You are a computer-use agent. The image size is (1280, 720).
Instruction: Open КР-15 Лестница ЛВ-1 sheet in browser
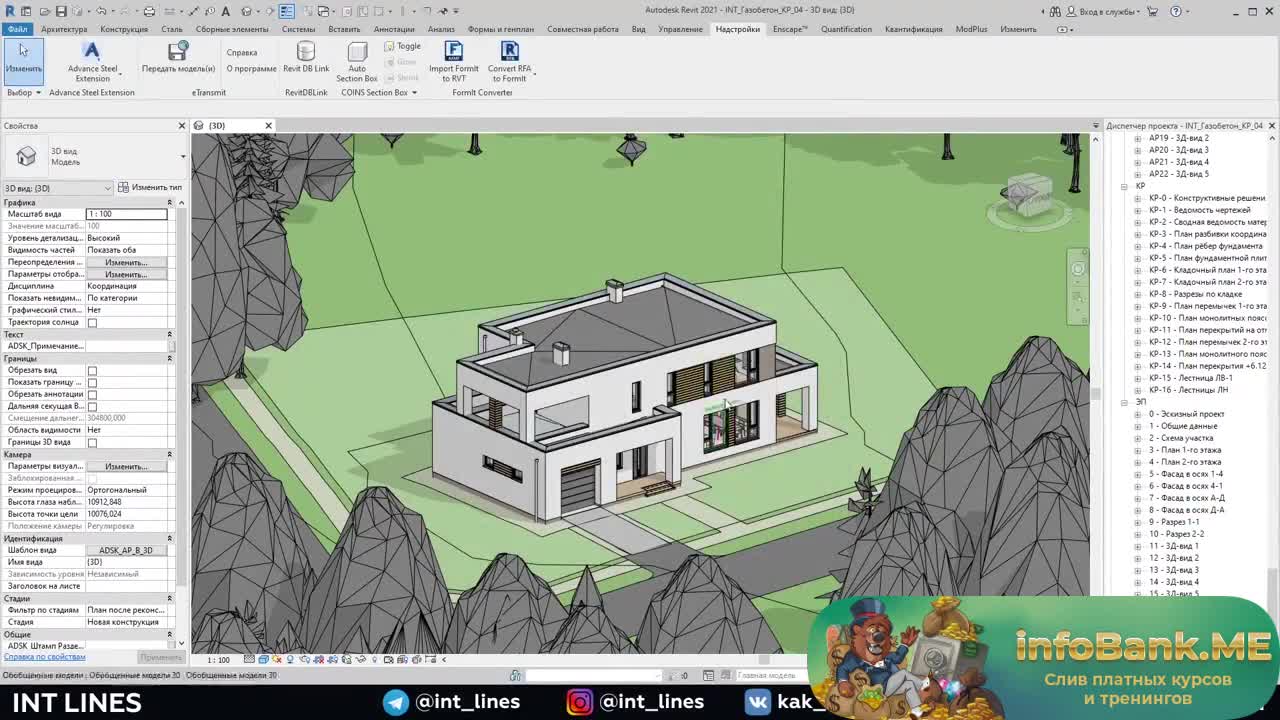click(1190, 378)
